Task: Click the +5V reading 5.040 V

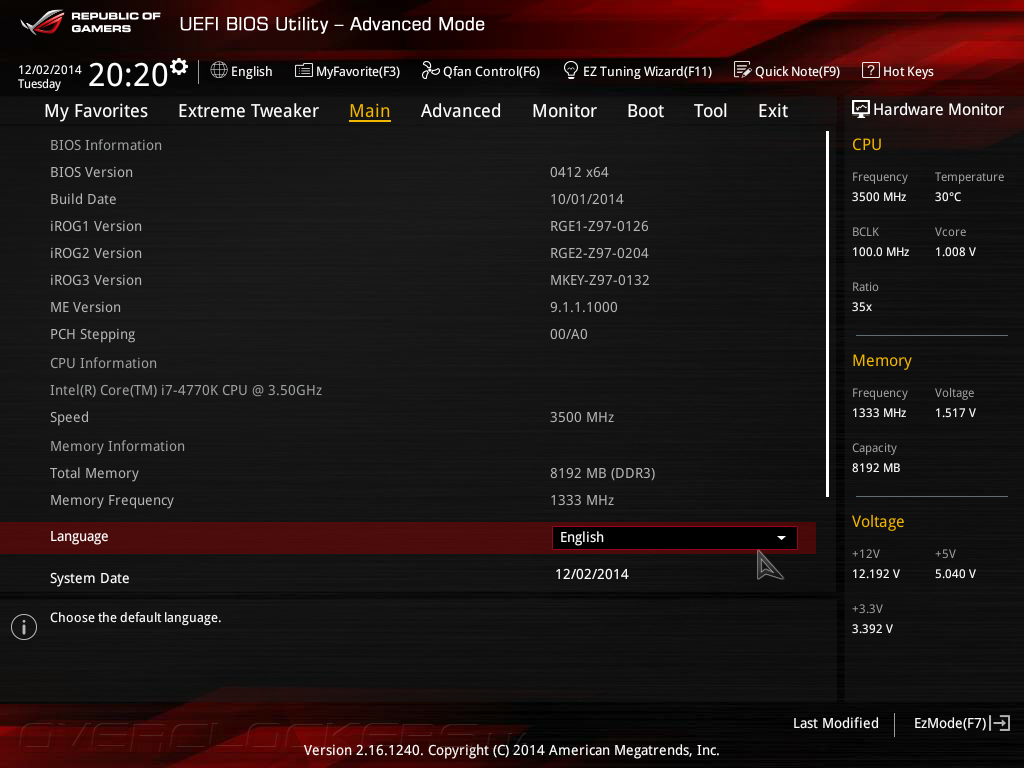Action: [x=955, y=573]
